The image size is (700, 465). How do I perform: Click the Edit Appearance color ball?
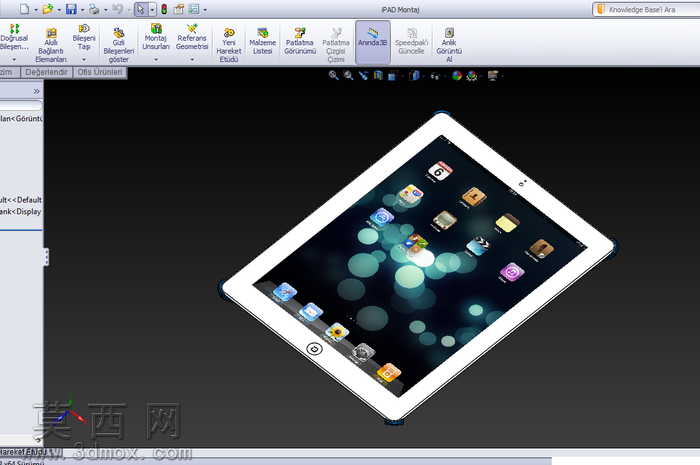coord(457,76)
